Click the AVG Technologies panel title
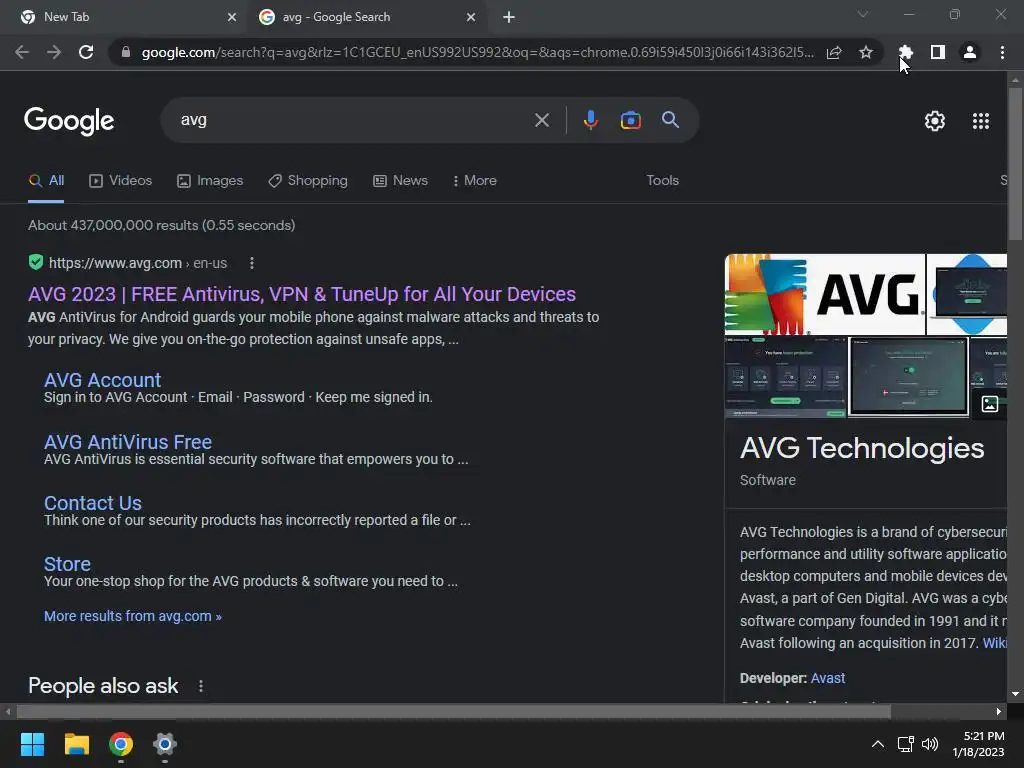 pyautogui.click(x=862, y=449)
